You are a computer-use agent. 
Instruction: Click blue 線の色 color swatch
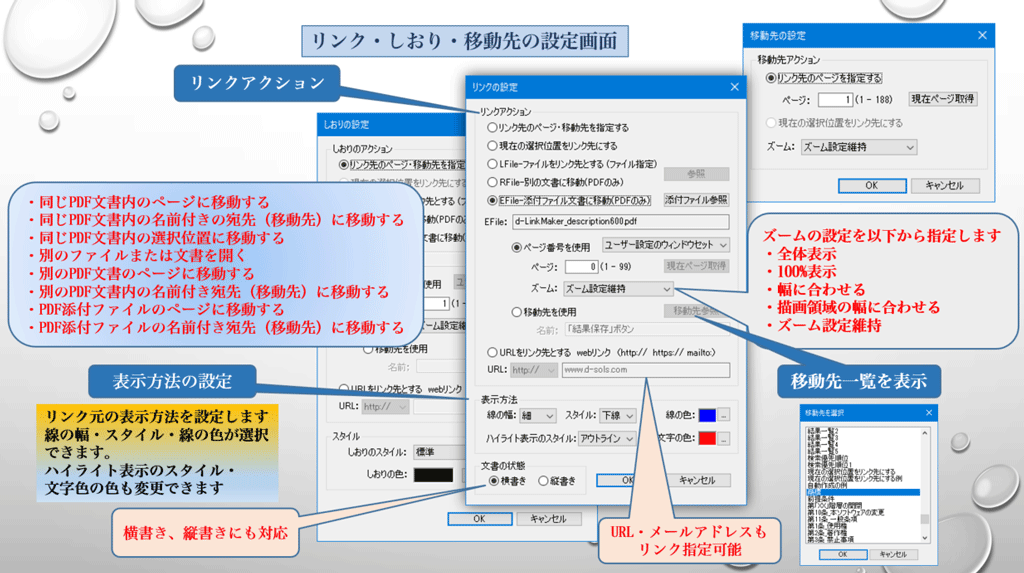click(706, 415)
